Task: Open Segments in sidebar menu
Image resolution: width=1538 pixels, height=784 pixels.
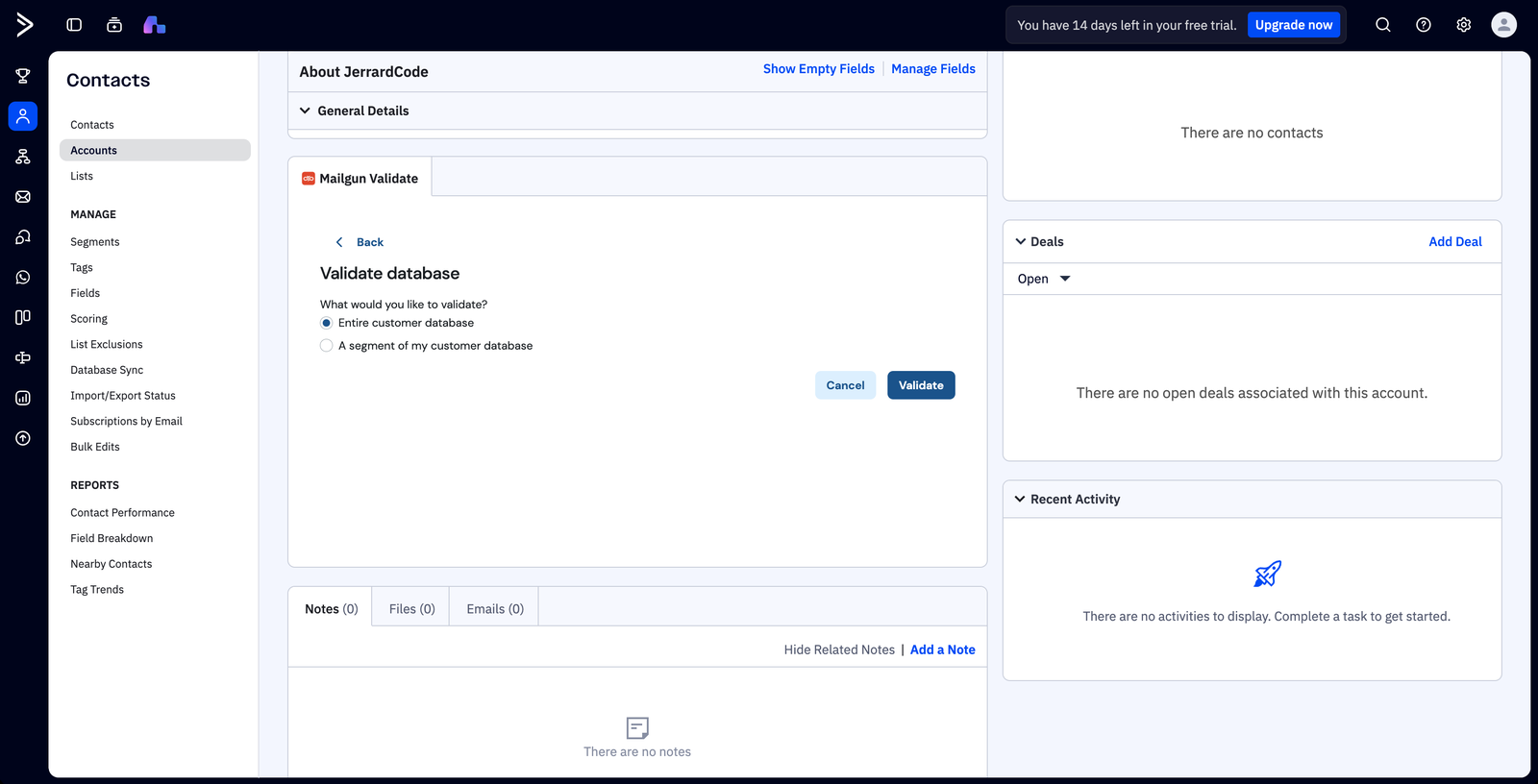Action: click(x=95, y=242)
